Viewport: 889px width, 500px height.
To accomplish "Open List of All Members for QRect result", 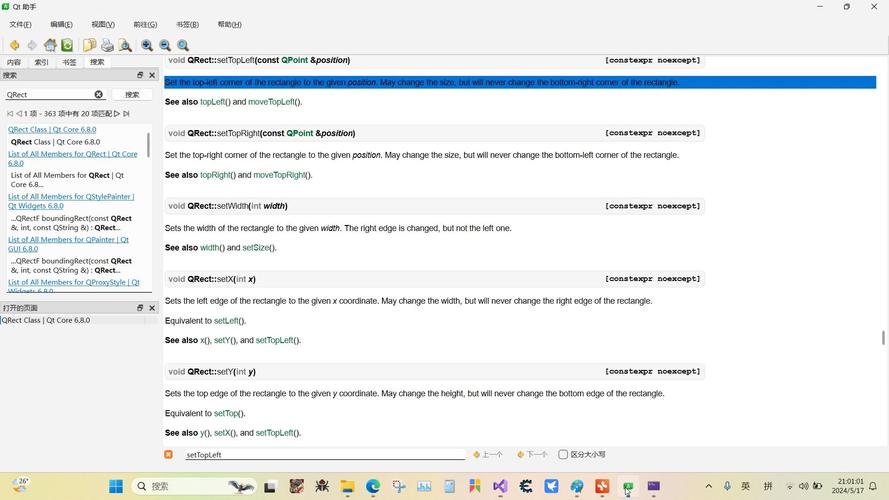I will coord(73,158).
